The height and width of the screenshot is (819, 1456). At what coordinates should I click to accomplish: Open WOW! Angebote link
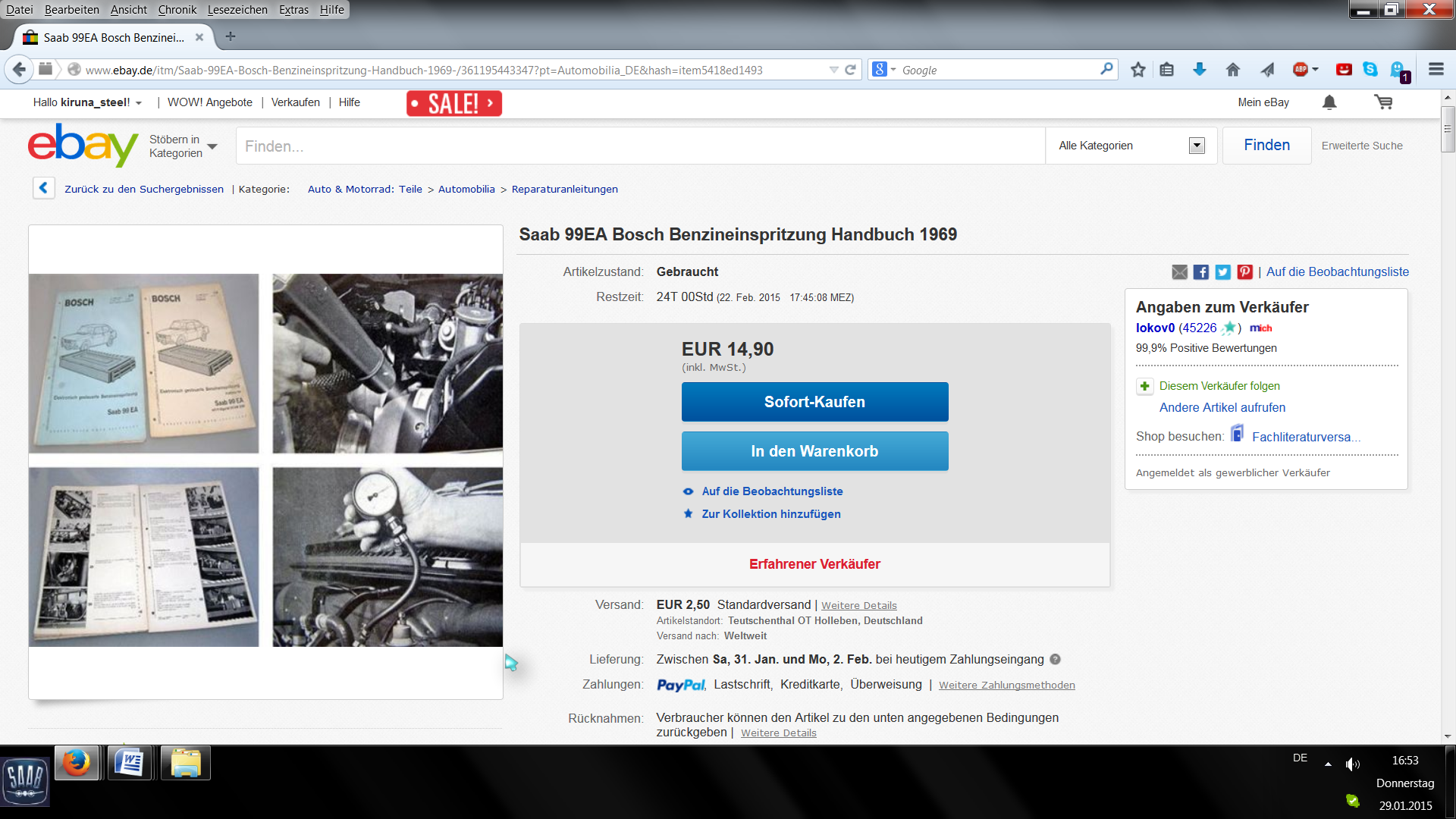210,102
